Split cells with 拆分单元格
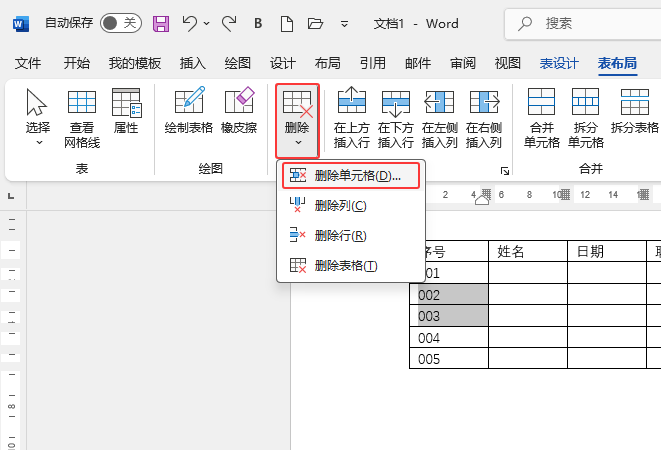Screen dimensions: 661x450 pyautogui.click(x=586, y=117)
